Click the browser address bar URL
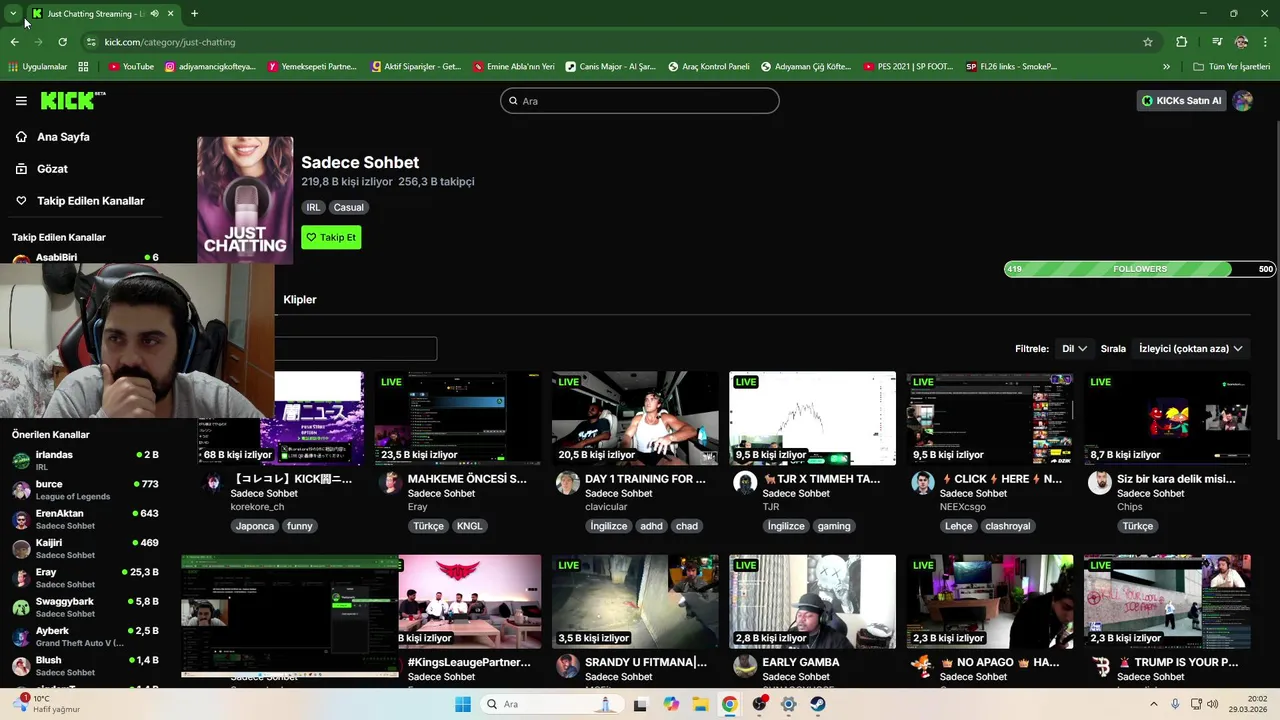The width and height of the screenshot is (1280, 720). point(170,42)
